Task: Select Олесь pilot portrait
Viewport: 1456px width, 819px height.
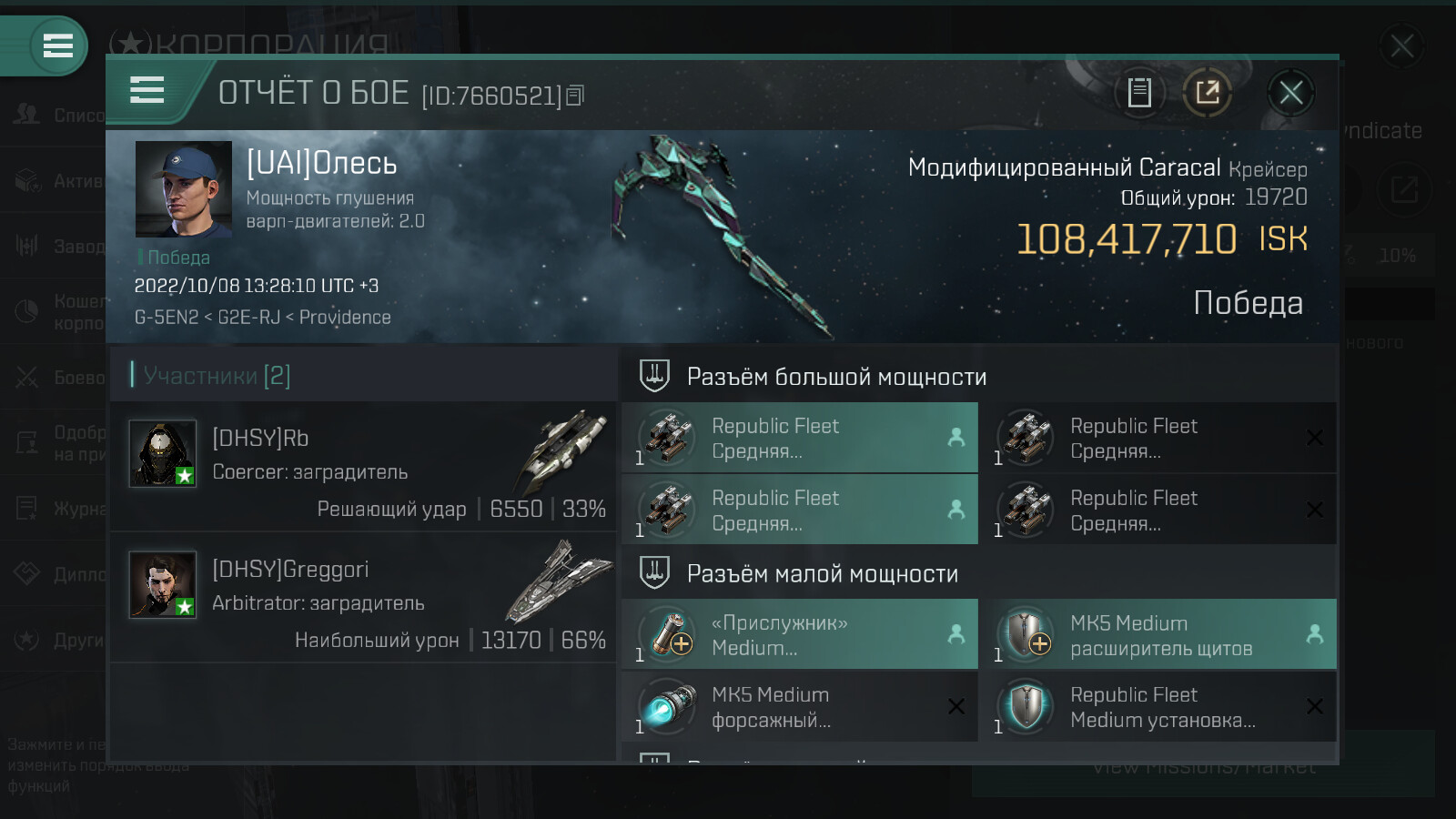Action: pos(184,189)
